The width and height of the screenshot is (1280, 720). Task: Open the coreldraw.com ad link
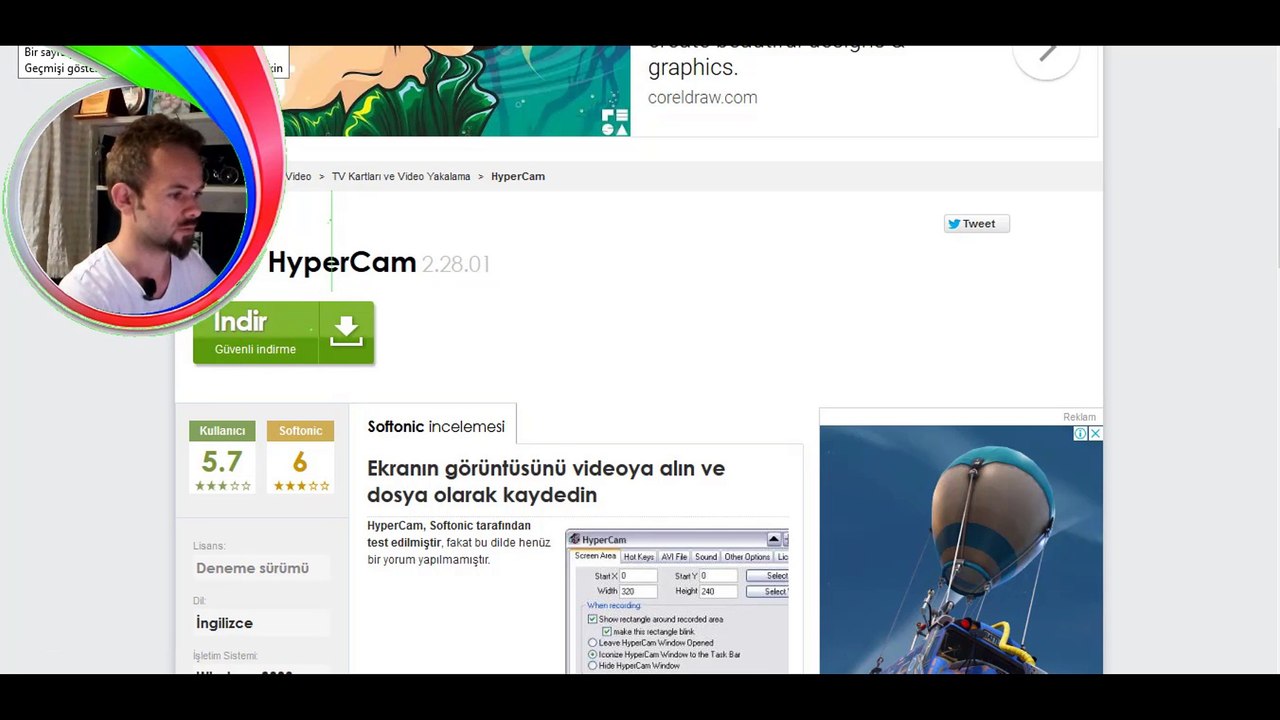point(702,98)
